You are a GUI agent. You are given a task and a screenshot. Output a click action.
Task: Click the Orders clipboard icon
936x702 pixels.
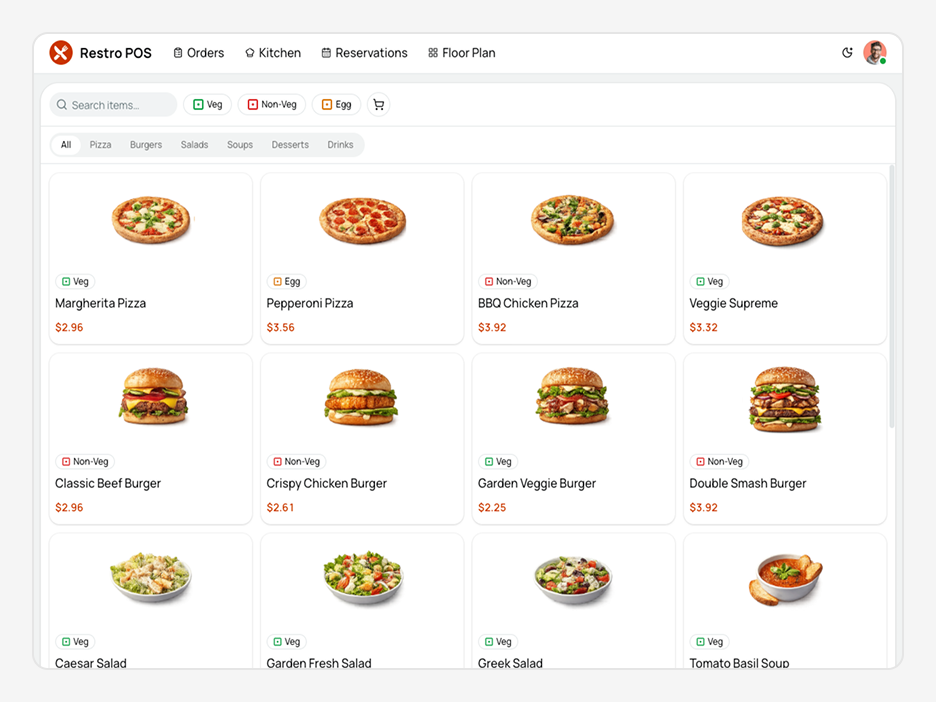[178, 53]
